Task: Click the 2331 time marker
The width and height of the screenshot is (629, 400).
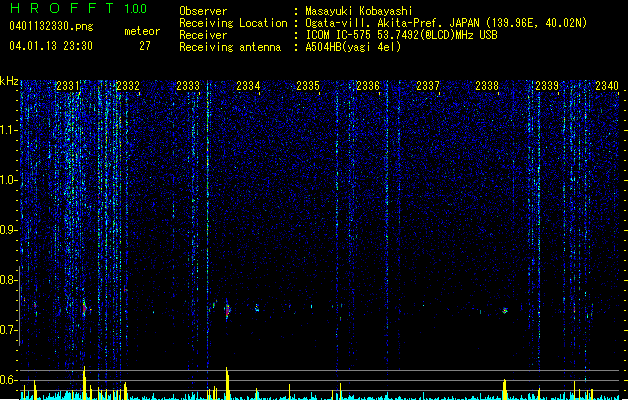Action: pyautogui.click(x=68, y=86)
